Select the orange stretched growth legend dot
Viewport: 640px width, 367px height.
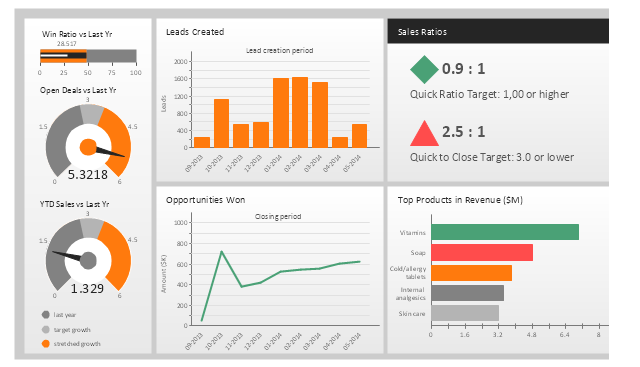(x=46, y=344)
